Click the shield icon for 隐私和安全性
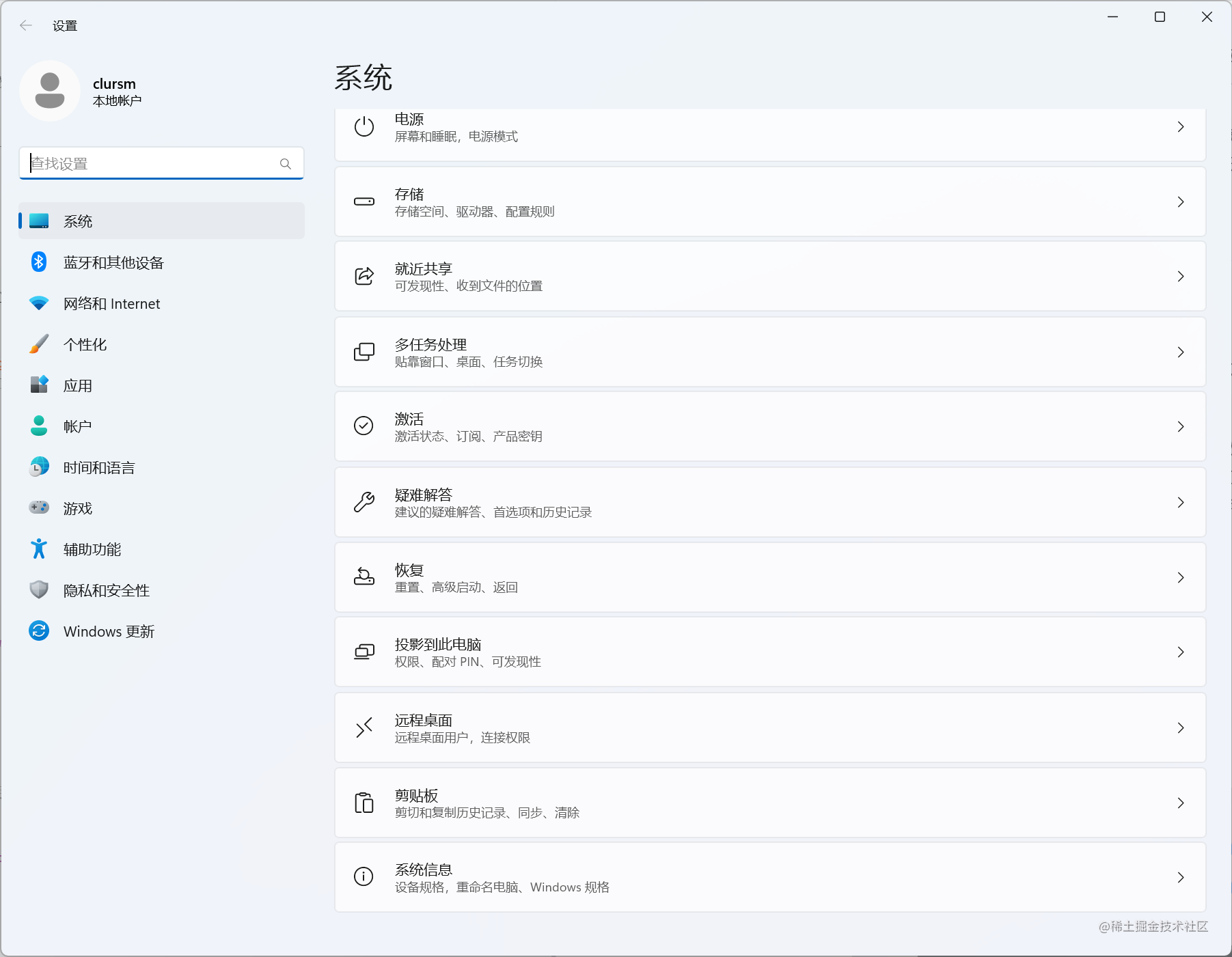1232x957 pixels. pos(39,590)
